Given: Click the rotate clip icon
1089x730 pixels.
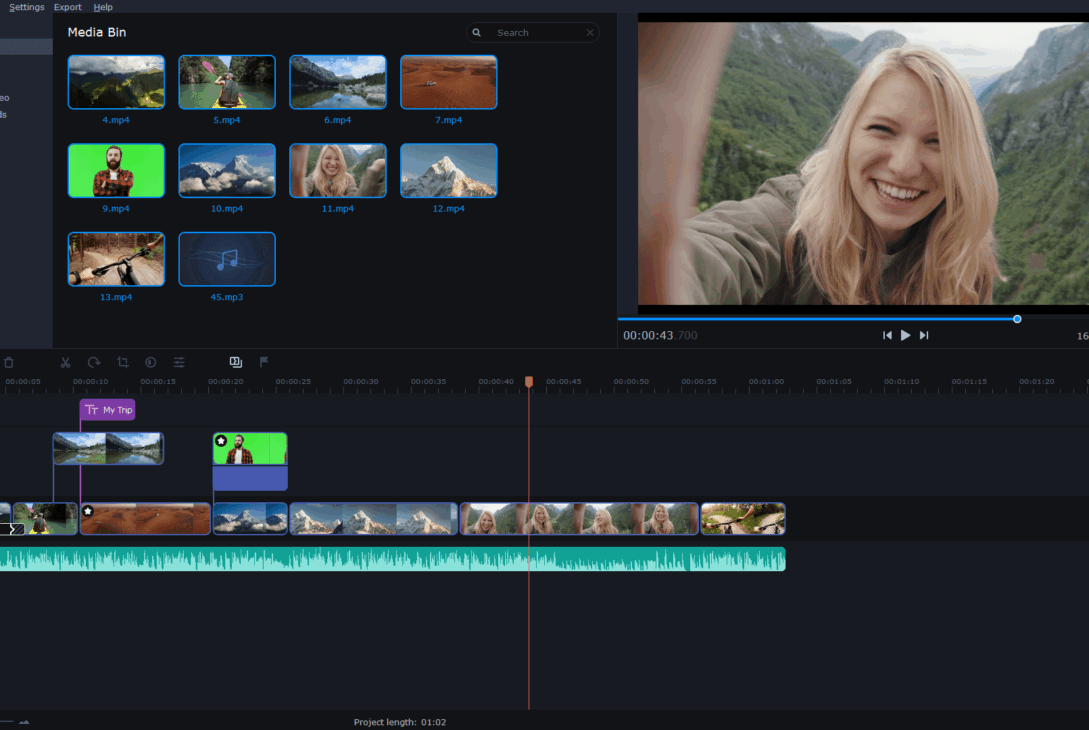Looking at the screenshot, I should [94, 363].
